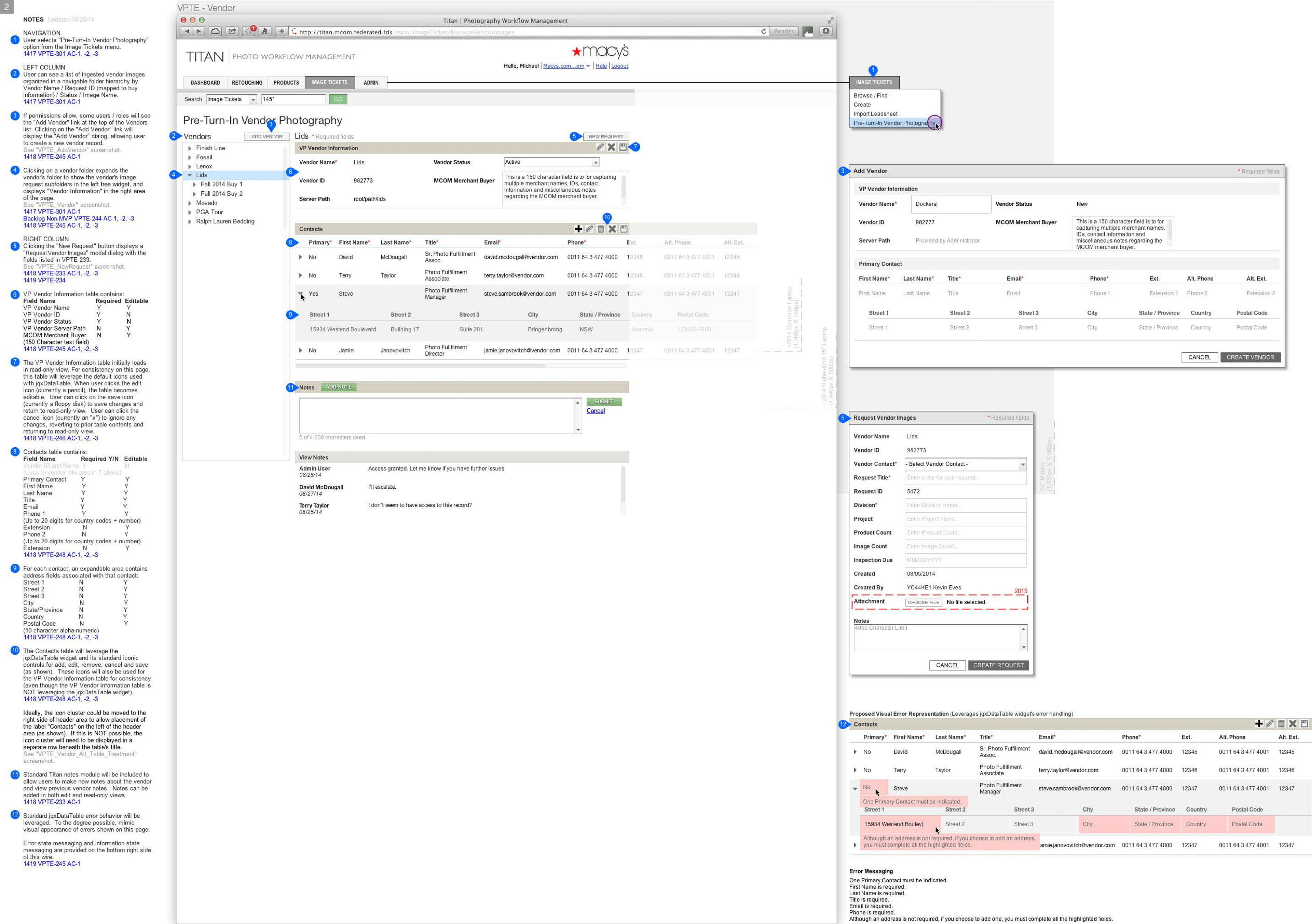Click the horizontal scrollbar under contacts table

click(421, 365)
